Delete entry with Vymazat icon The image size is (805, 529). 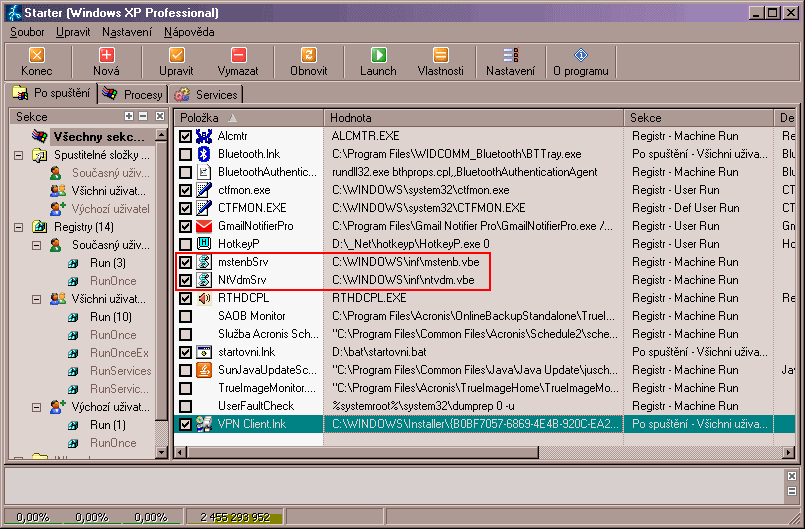(x=238, y=55)
